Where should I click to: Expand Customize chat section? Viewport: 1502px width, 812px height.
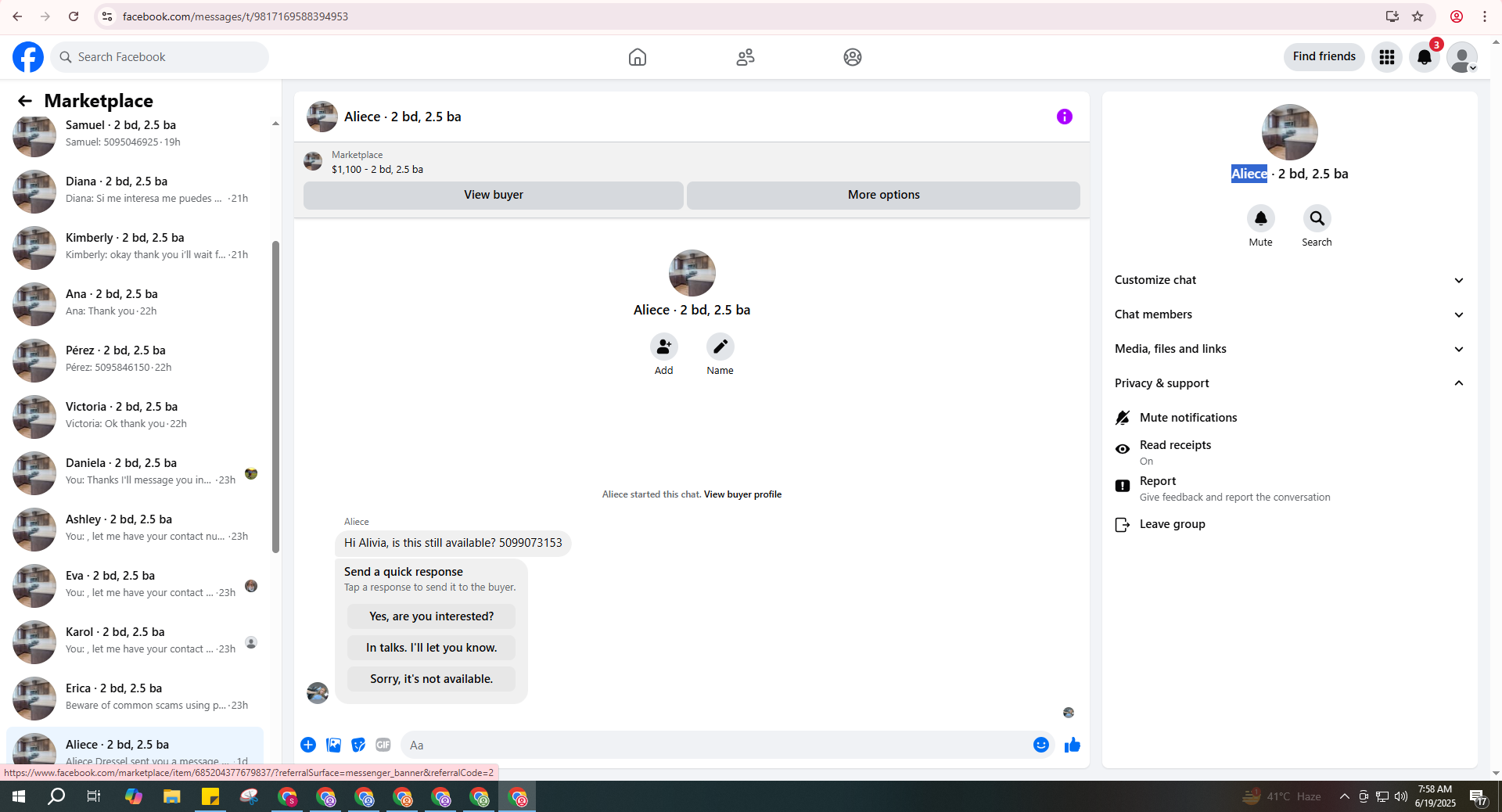tap(1288, 280)
